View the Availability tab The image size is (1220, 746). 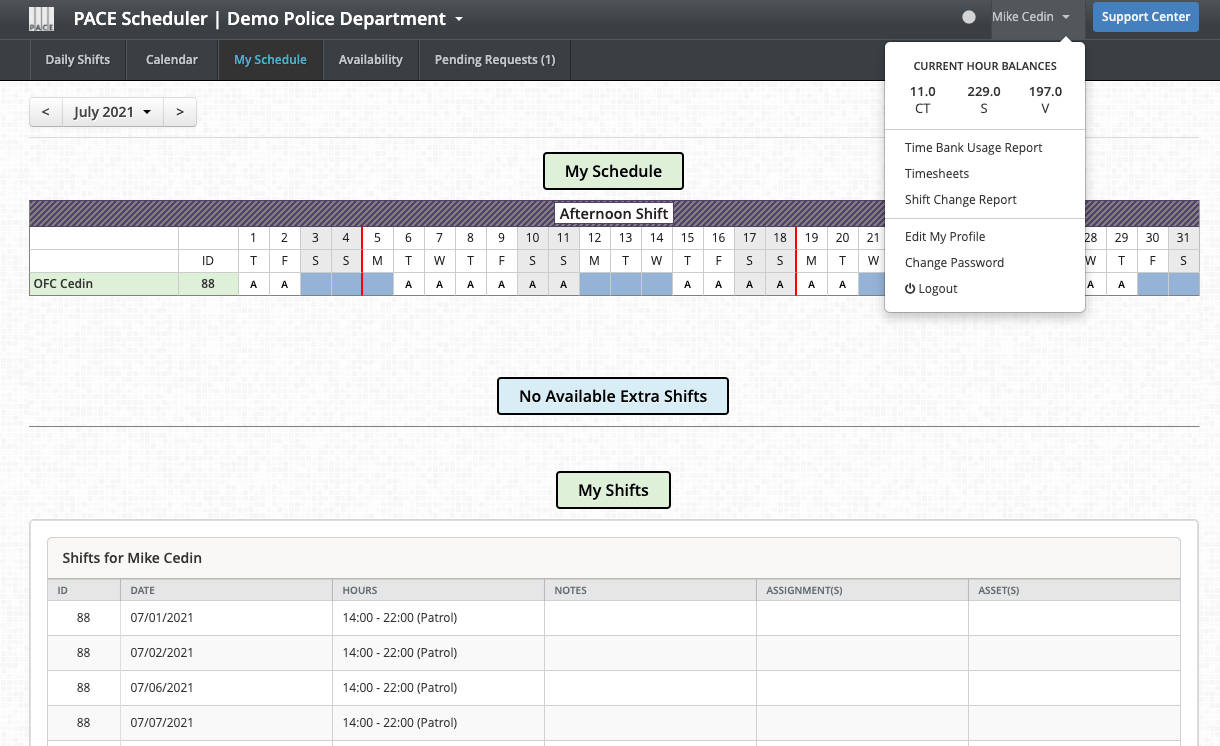[370, 60]
